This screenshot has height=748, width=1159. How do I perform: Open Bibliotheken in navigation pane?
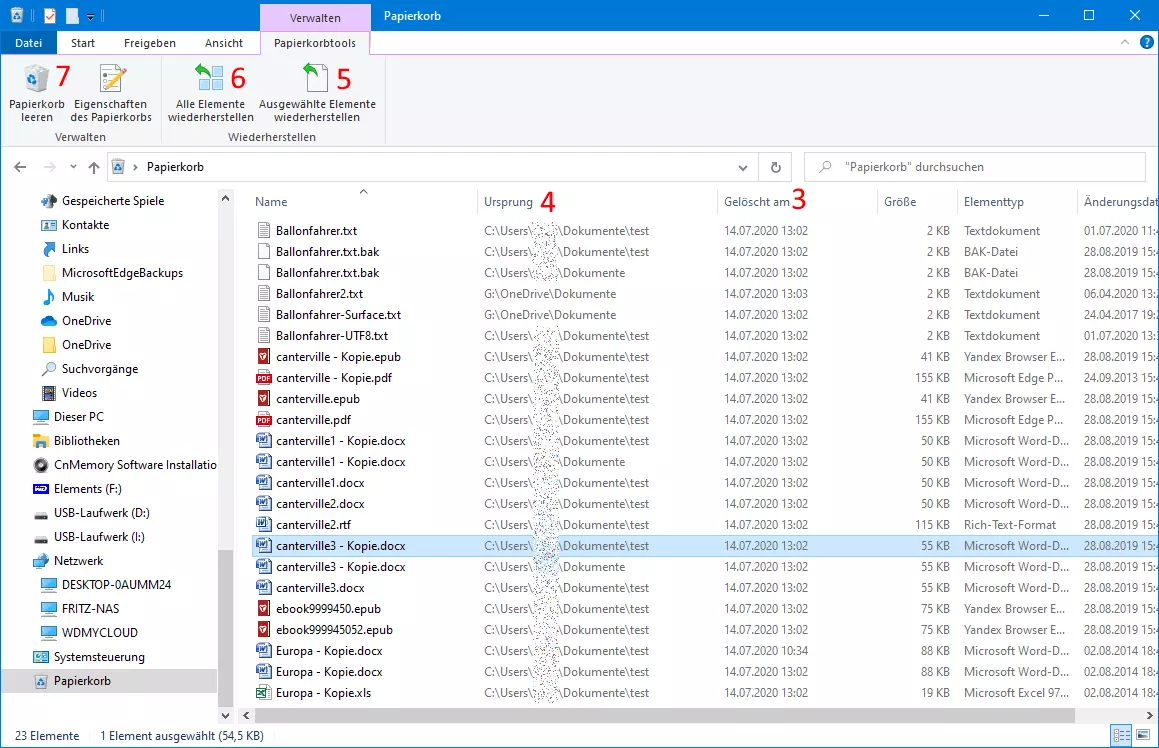86,441
